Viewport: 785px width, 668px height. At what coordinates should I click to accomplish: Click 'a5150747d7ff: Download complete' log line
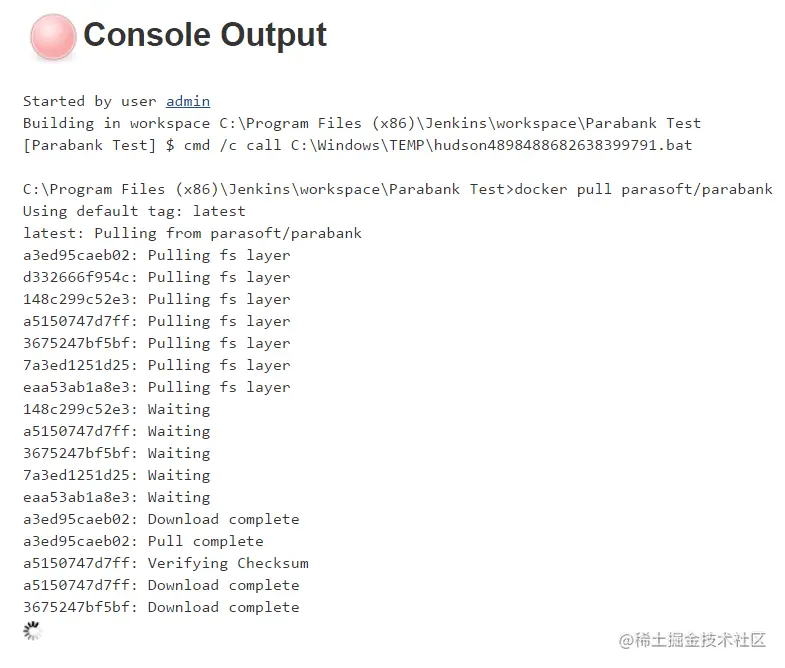coord(161,585)
